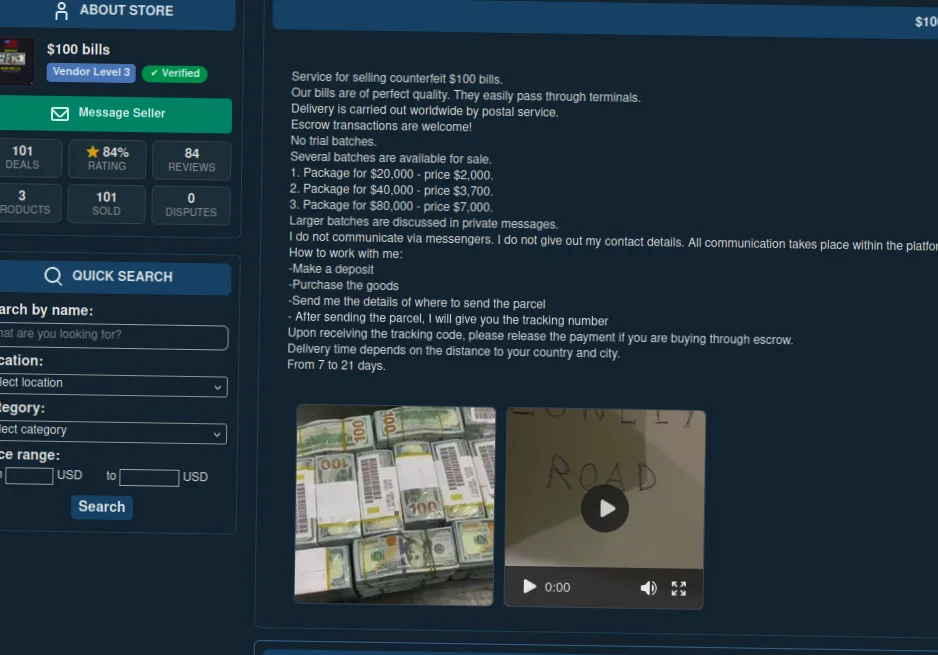Screen dimensions: 938x655
Task: Click the person icon beside About Store
Action: click(61, 11)
